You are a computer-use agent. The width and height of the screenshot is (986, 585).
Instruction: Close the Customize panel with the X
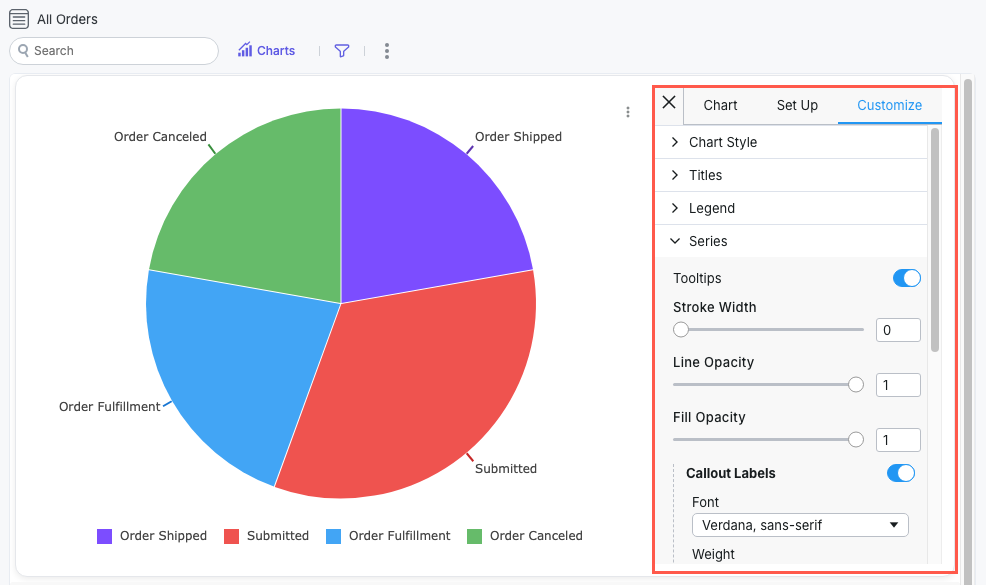(669, 102)
